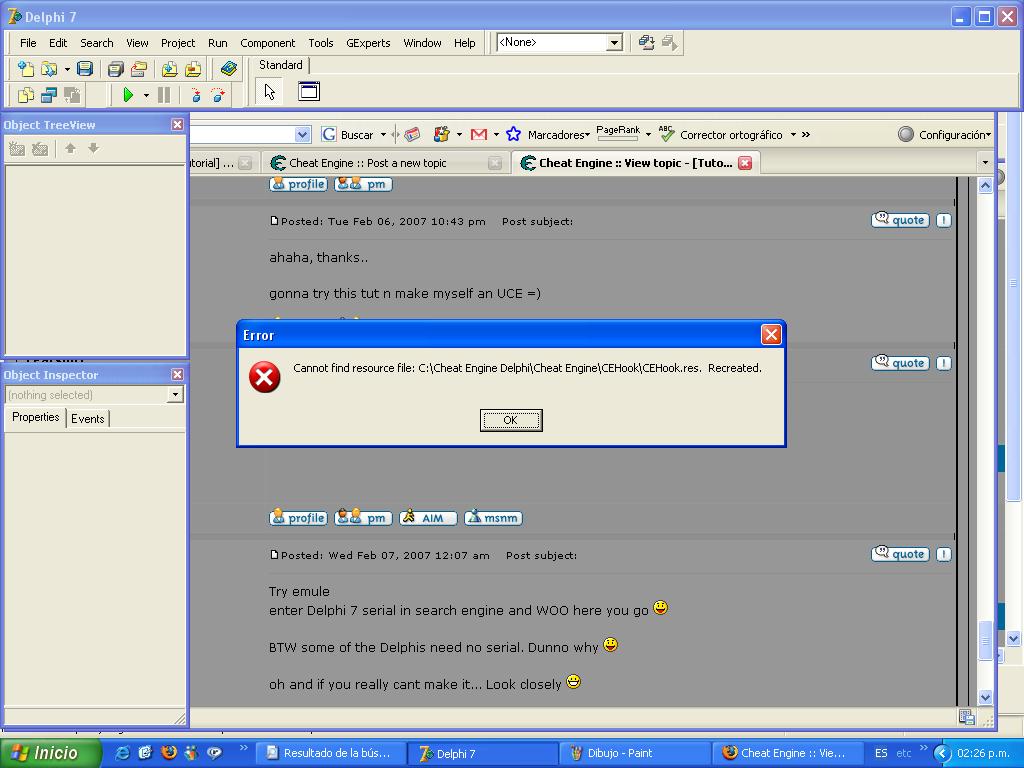Screen dimensions: 1024x768
Task: Click the New Items icon in Delphi toolbar
Action: click(25, 69)
